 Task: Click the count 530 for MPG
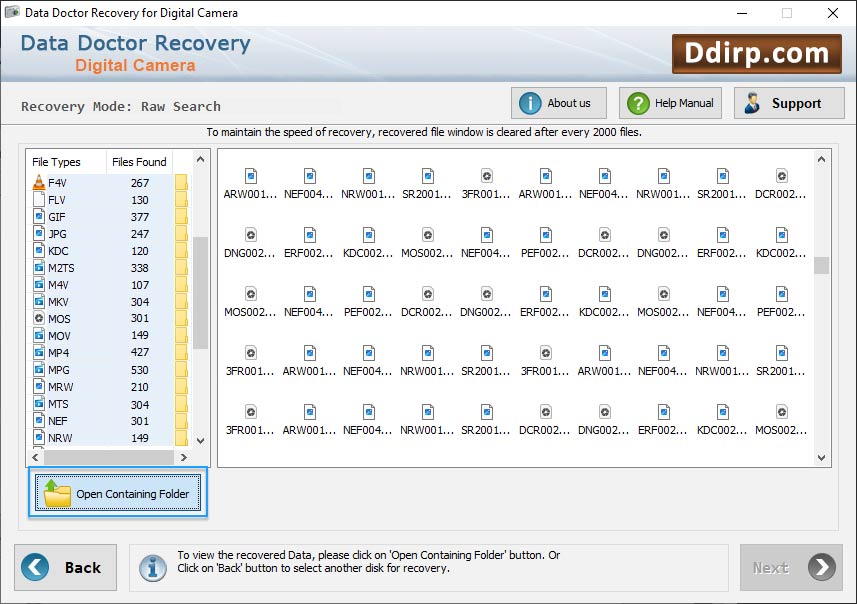[x=140, y=370]
